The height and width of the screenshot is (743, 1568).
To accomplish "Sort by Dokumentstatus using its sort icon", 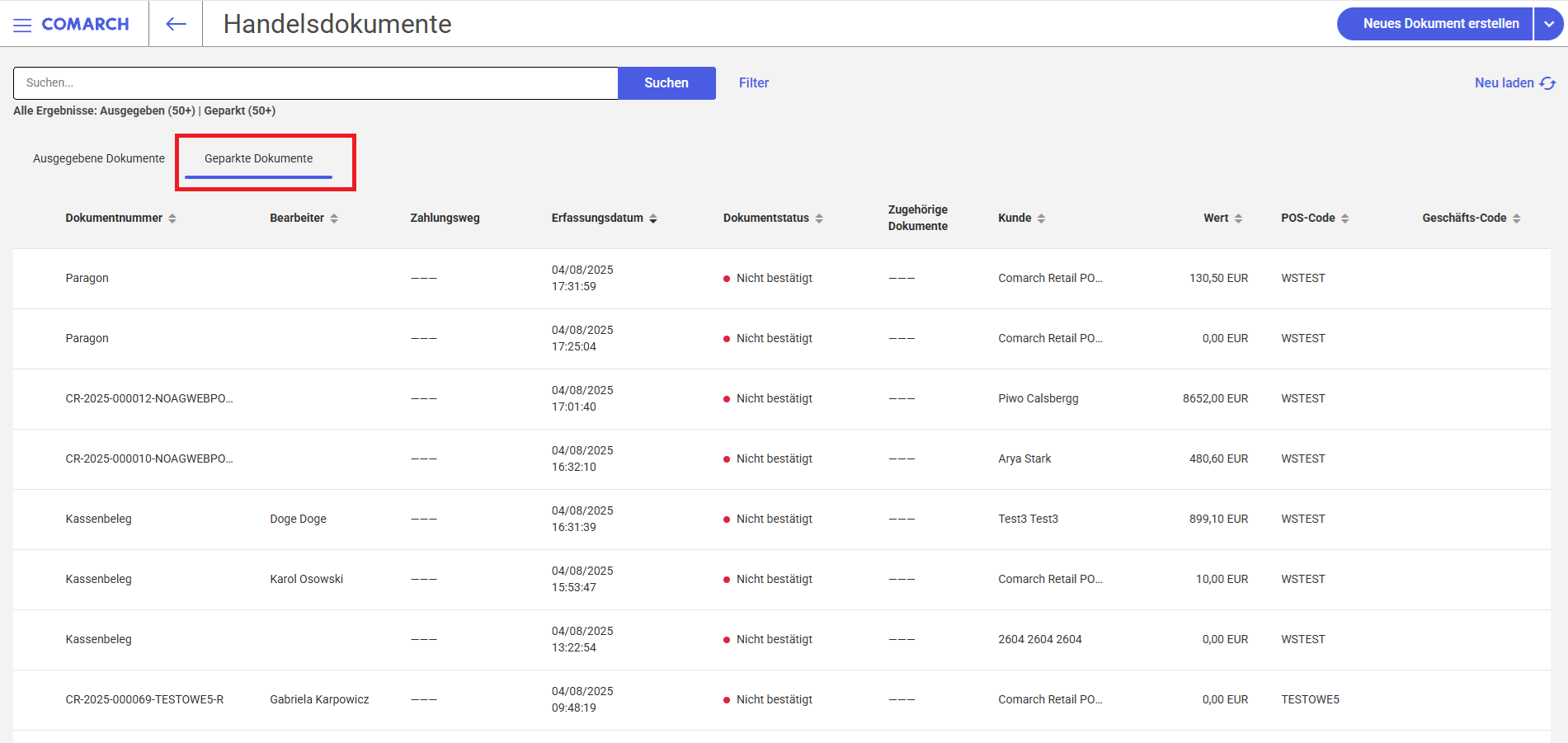I will 819,219.
